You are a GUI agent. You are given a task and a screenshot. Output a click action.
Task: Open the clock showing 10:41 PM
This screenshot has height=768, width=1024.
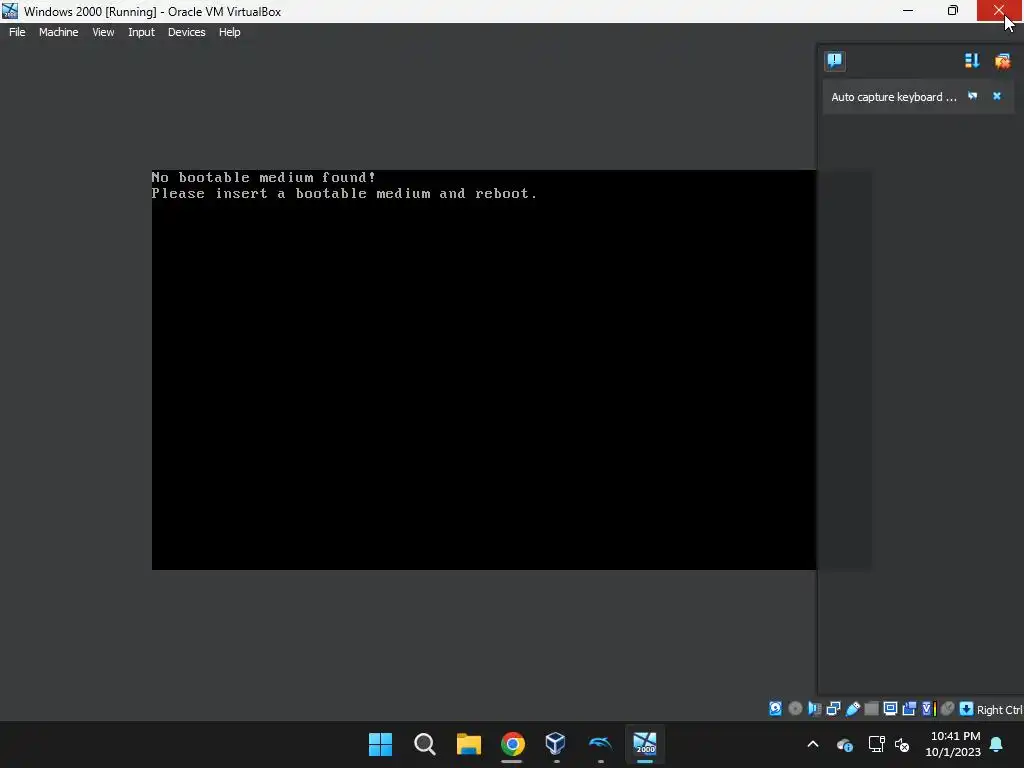point(953,744)
